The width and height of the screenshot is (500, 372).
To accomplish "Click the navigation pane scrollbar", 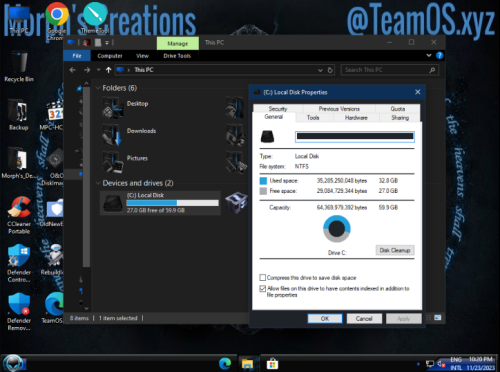I will [86, 177].
